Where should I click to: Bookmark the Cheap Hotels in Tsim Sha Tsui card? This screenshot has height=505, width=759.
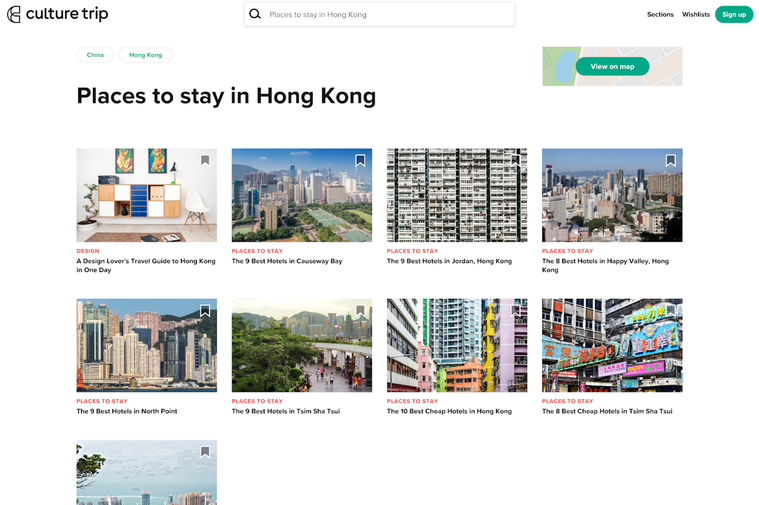(x=670, y=310)
